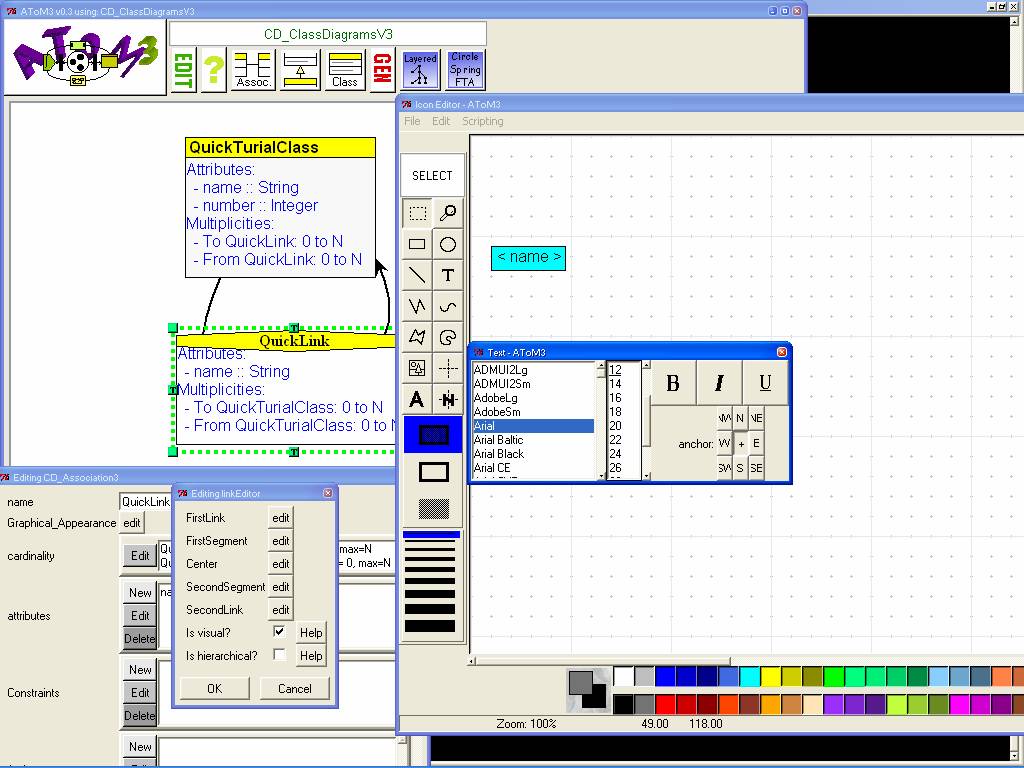The image size is (1024, 768).
Task: Pick the cyan color swatch
Action: click(750, 677)
